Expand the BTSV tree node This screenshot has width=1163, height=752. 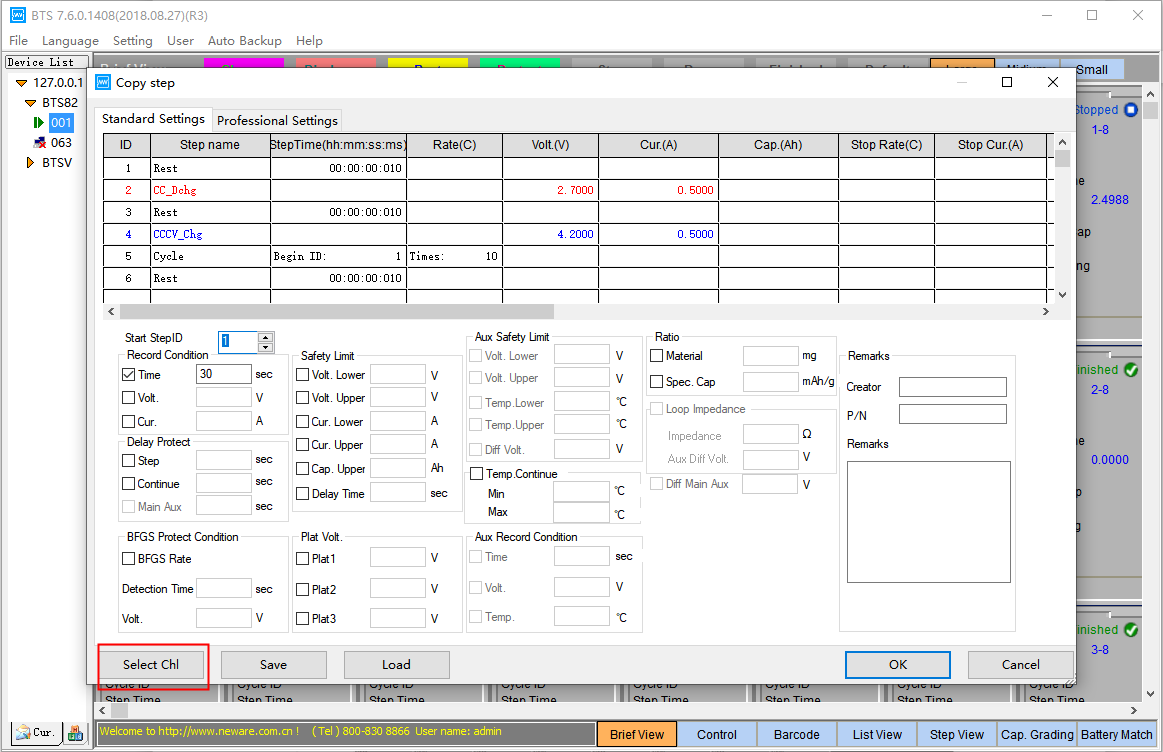(x=30, y=162)
